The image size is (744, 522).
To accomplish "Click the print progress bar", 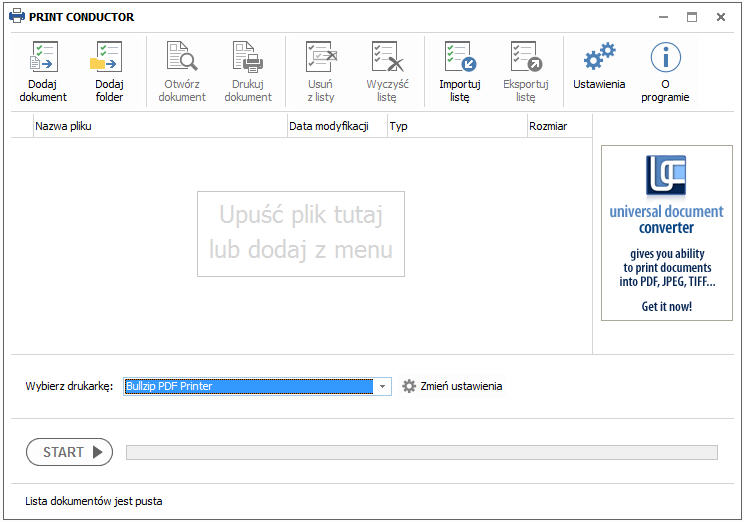I will [421, 453].
